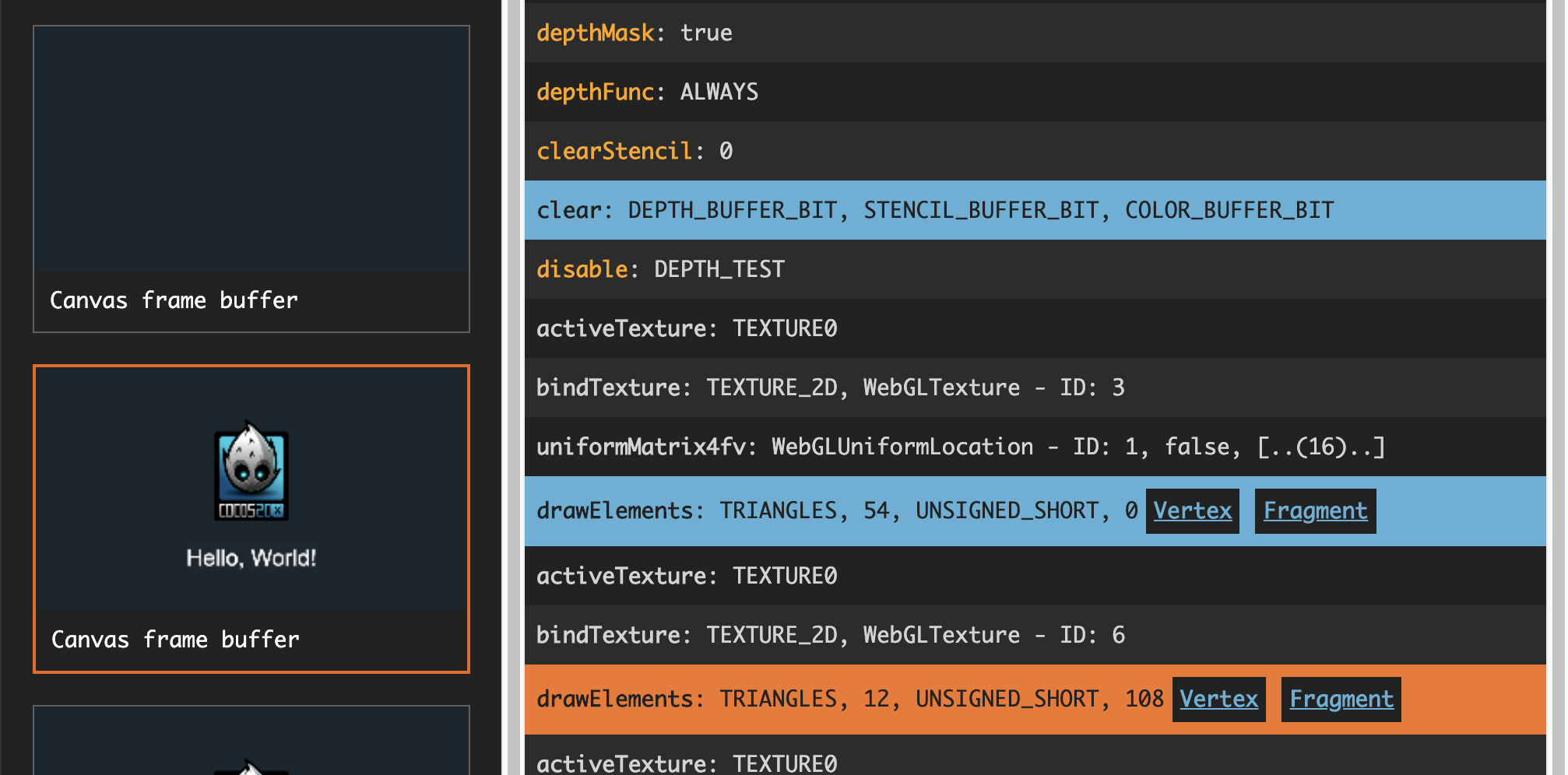Select the drawElements TRIANGLES, 54 command row
The width and height of the screenshot is (1568, 775).
[1035, 511]
